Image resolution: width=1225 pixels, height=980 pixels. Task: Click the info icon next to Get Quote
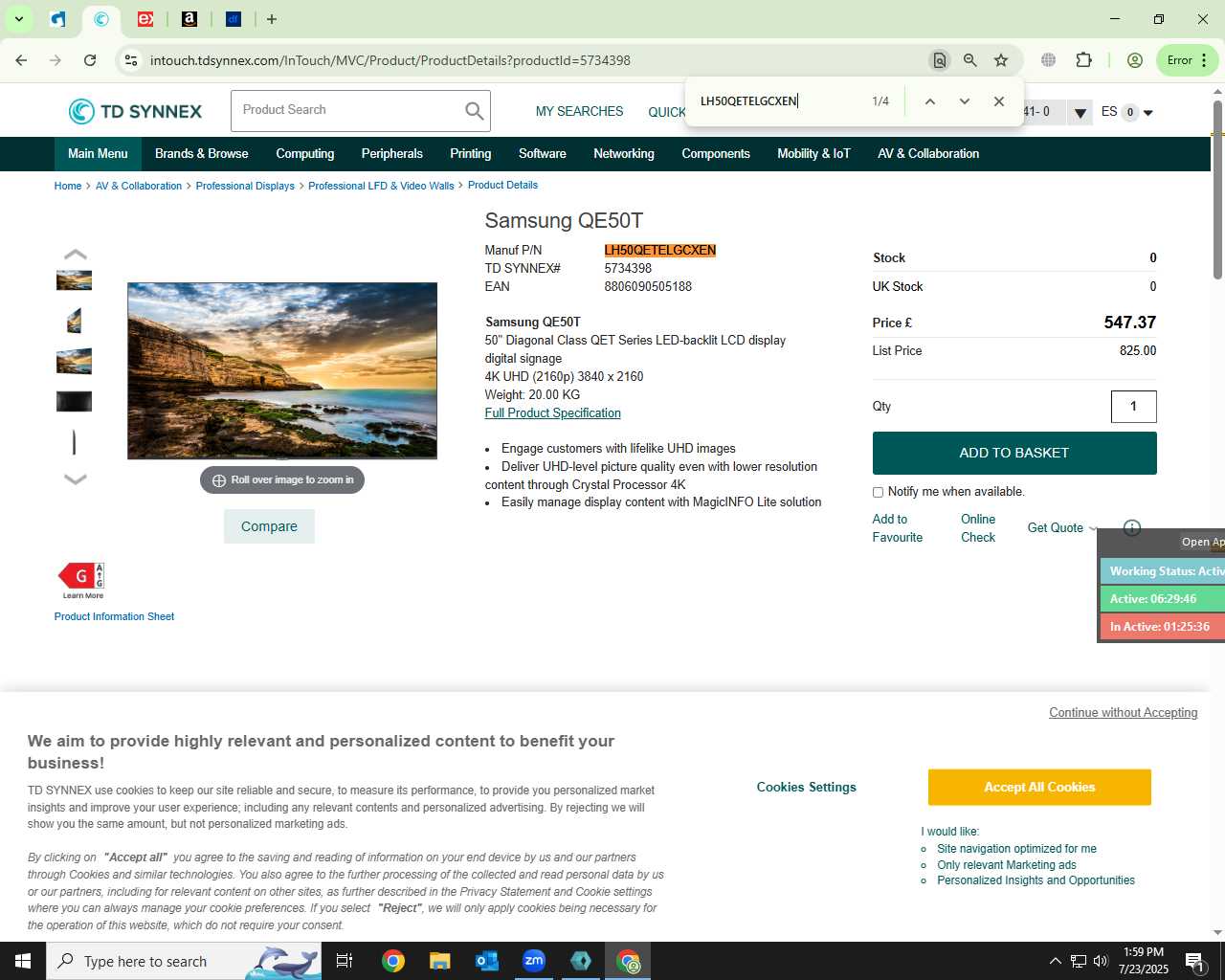(x=1132, y=527)
